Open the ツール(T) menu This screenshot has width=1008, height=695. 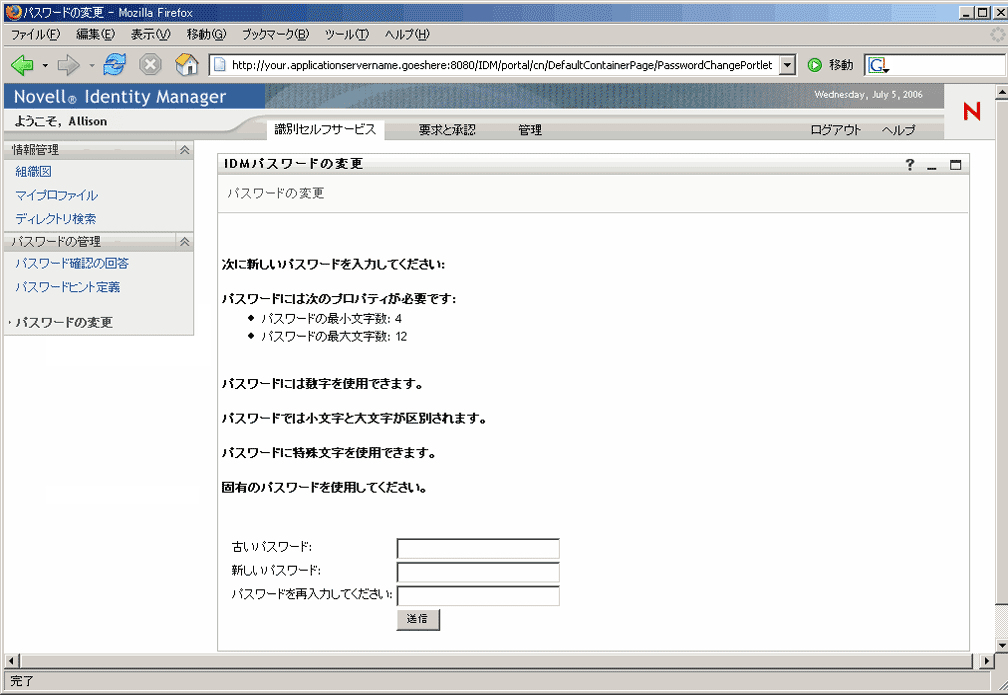(x=346, y=35)
